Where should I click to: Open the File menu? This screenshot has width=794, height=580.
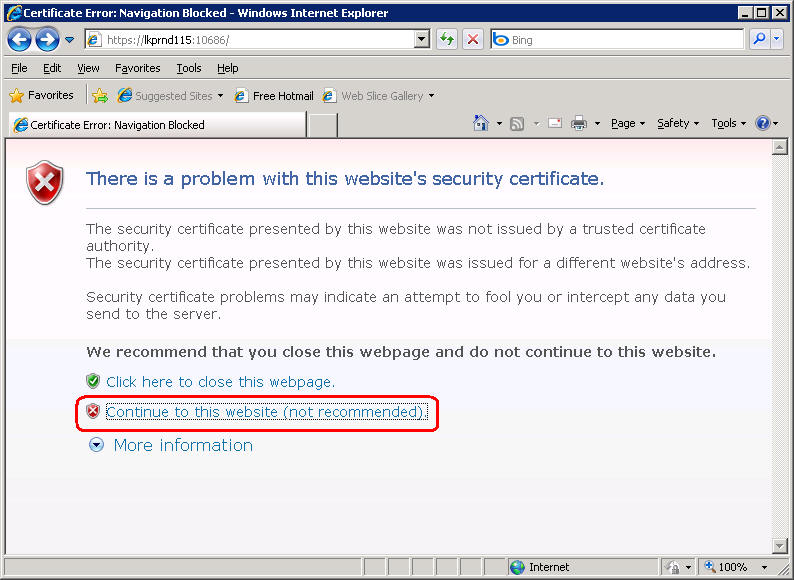(x=19, y=68)
